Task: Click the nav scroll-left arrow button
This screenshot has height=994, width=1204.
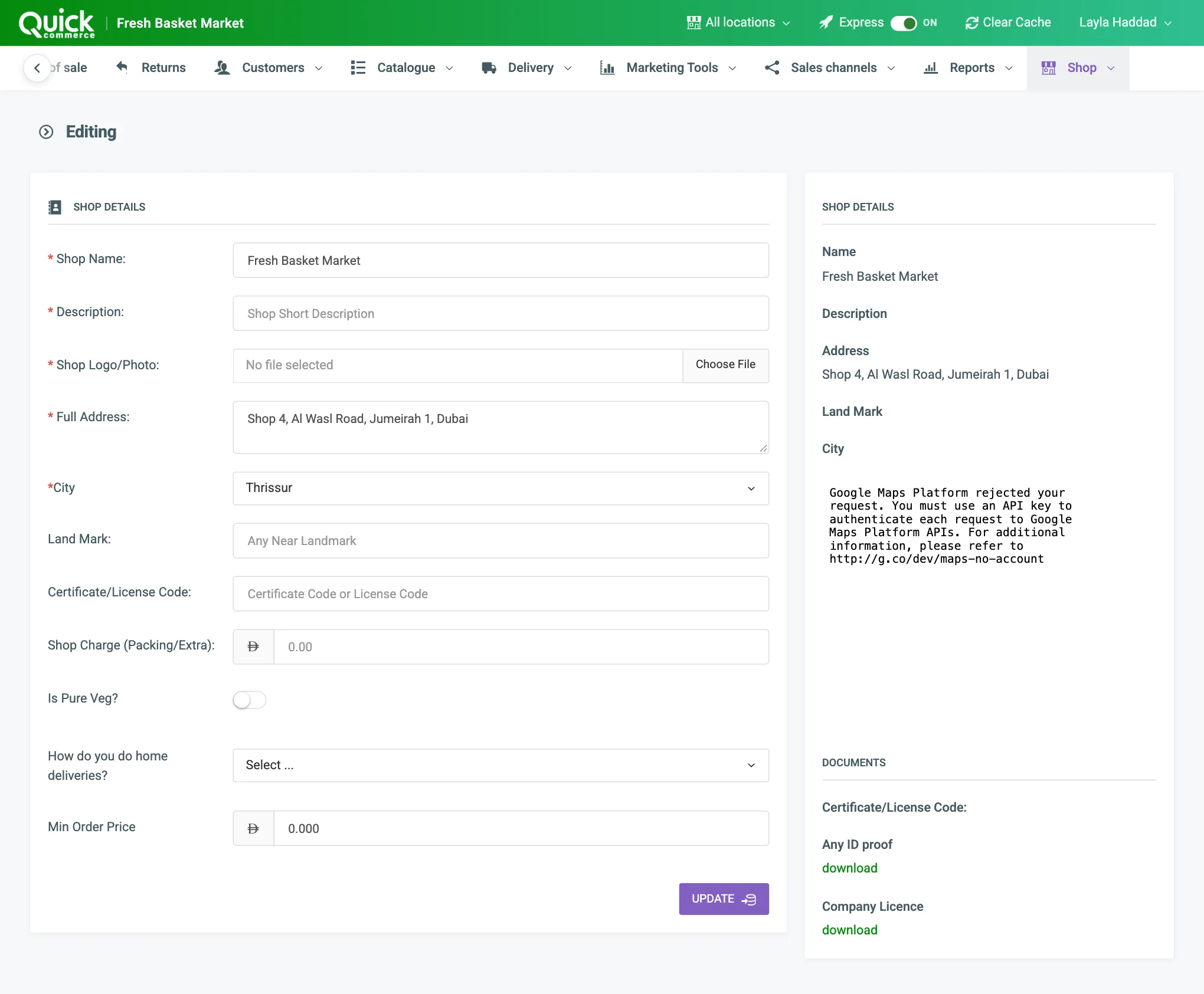Action: [x=37, y=68]
